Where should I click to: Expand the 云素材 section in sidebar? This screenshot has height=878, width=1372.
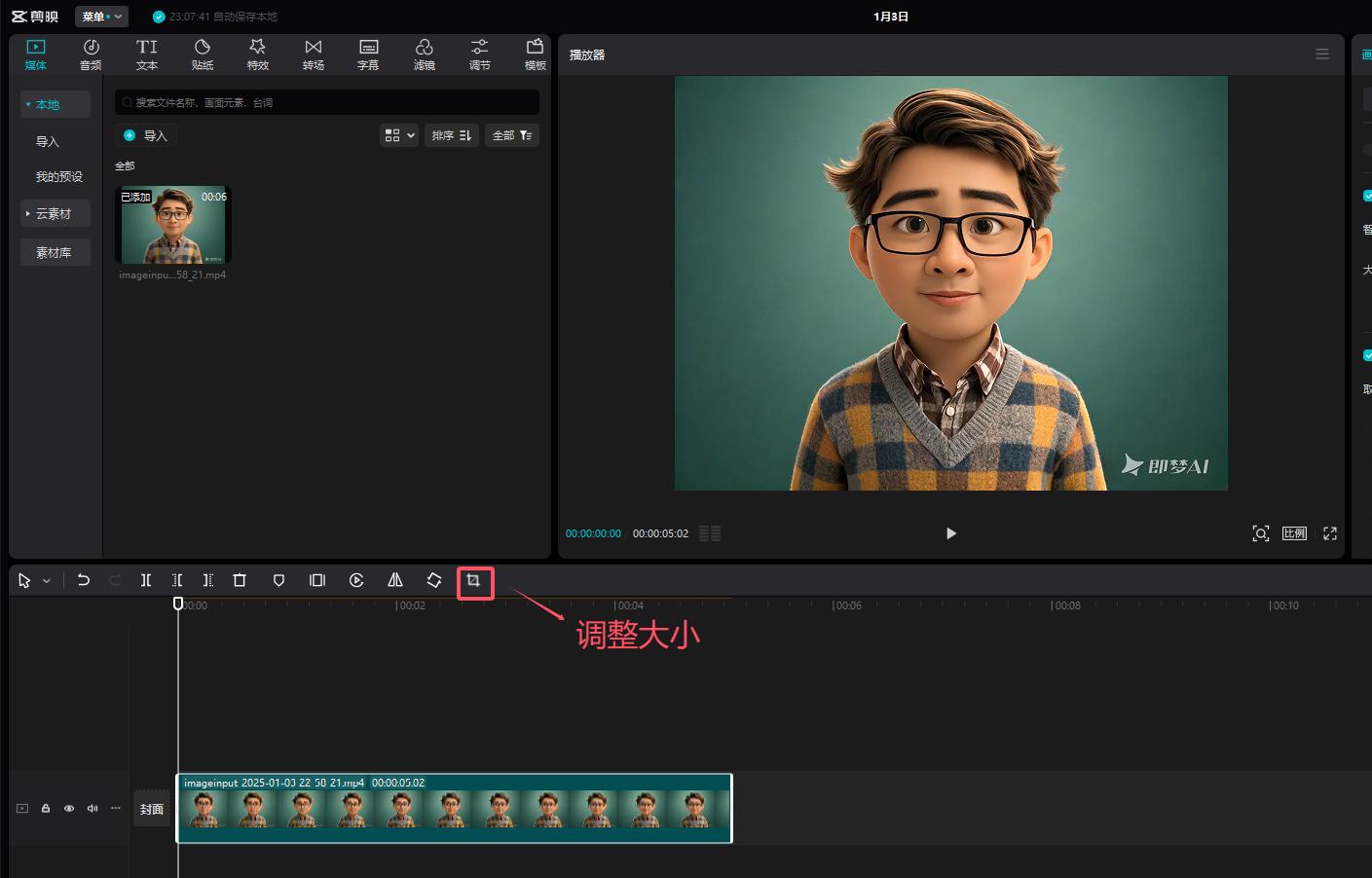pos(55,214)
